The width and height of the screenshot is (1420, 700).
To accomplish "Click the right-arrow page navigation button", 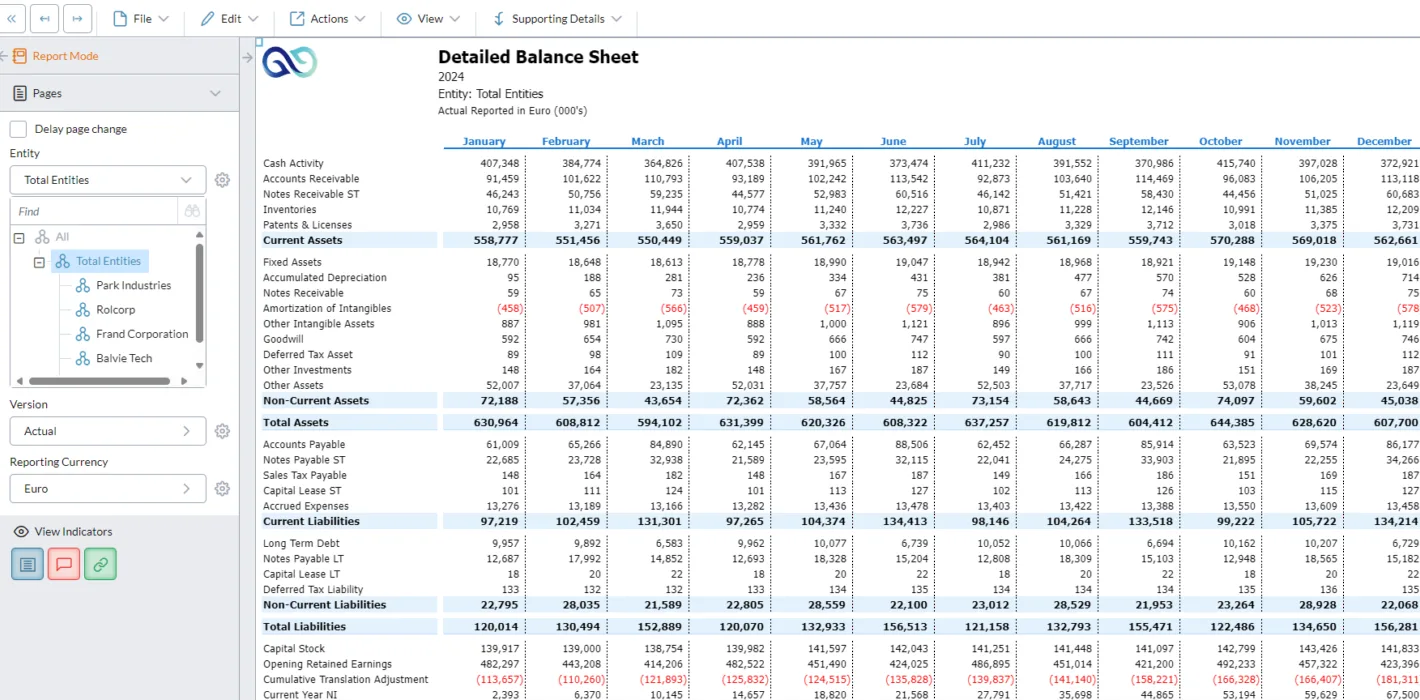I will 77,18.
